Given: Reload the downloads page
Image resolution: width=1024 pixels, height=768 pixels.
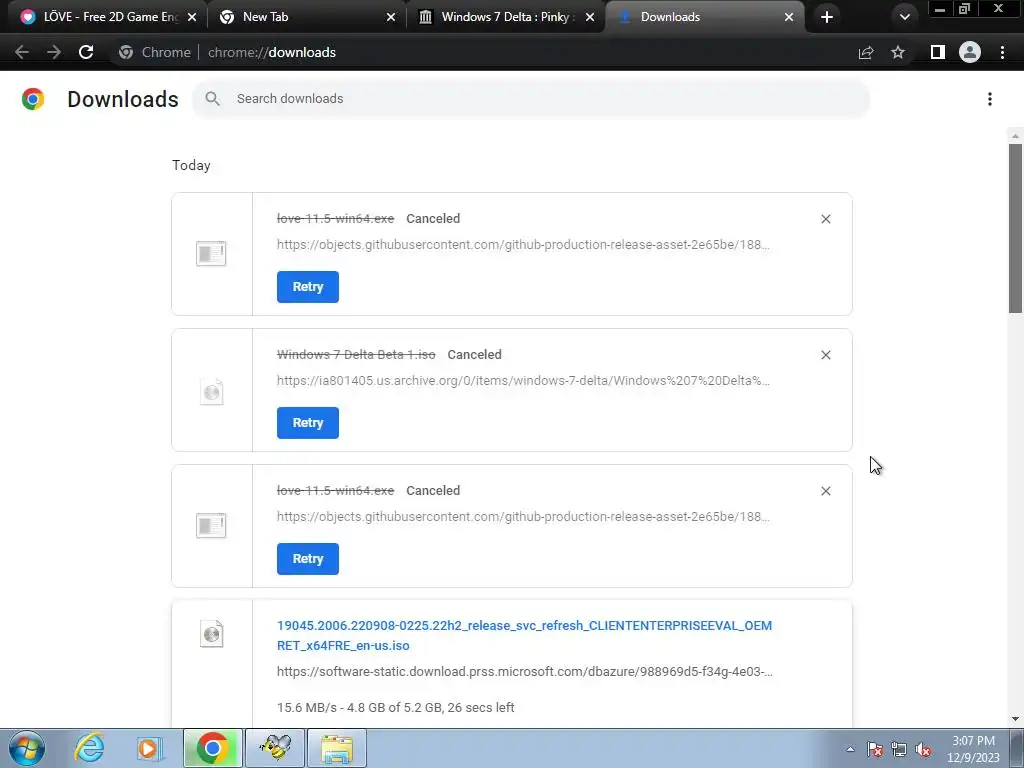Looking at the screenshot, I should (86, 52).
